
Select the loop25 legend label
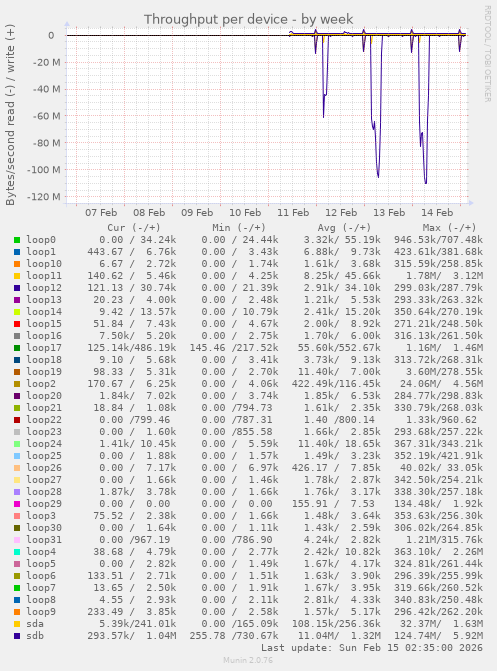(x=44, y=456)
